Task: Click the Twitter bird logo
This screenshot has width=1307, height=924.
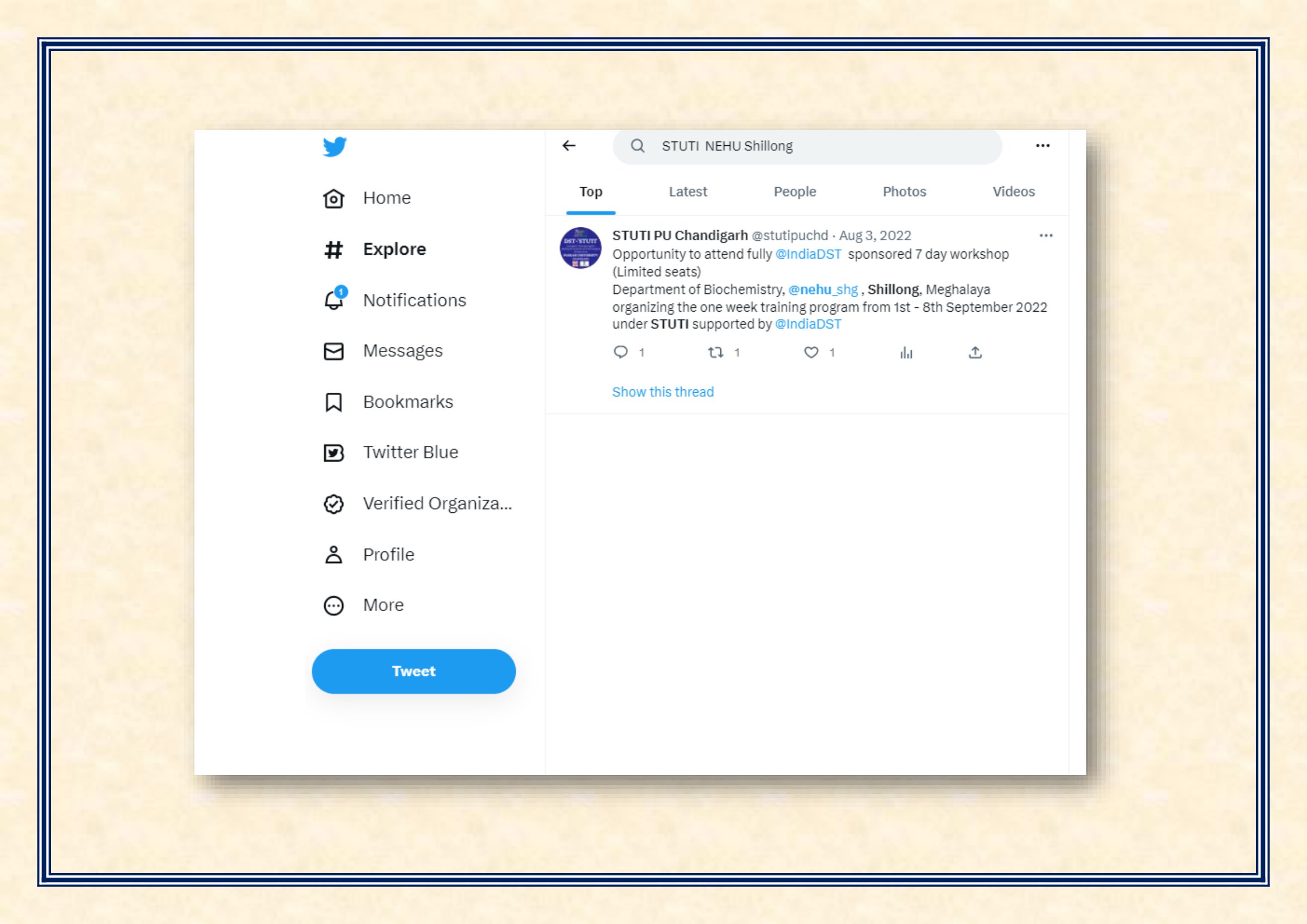Action: (334, 147)
